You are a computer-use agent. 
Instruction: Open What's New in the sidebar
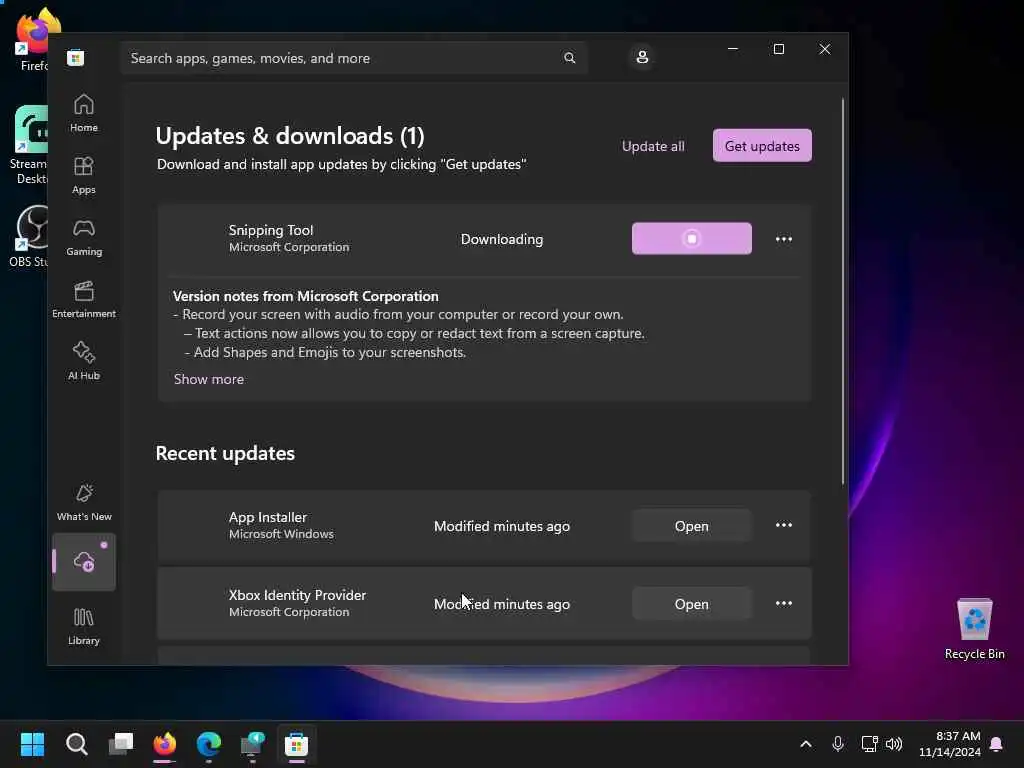[84, 503]
